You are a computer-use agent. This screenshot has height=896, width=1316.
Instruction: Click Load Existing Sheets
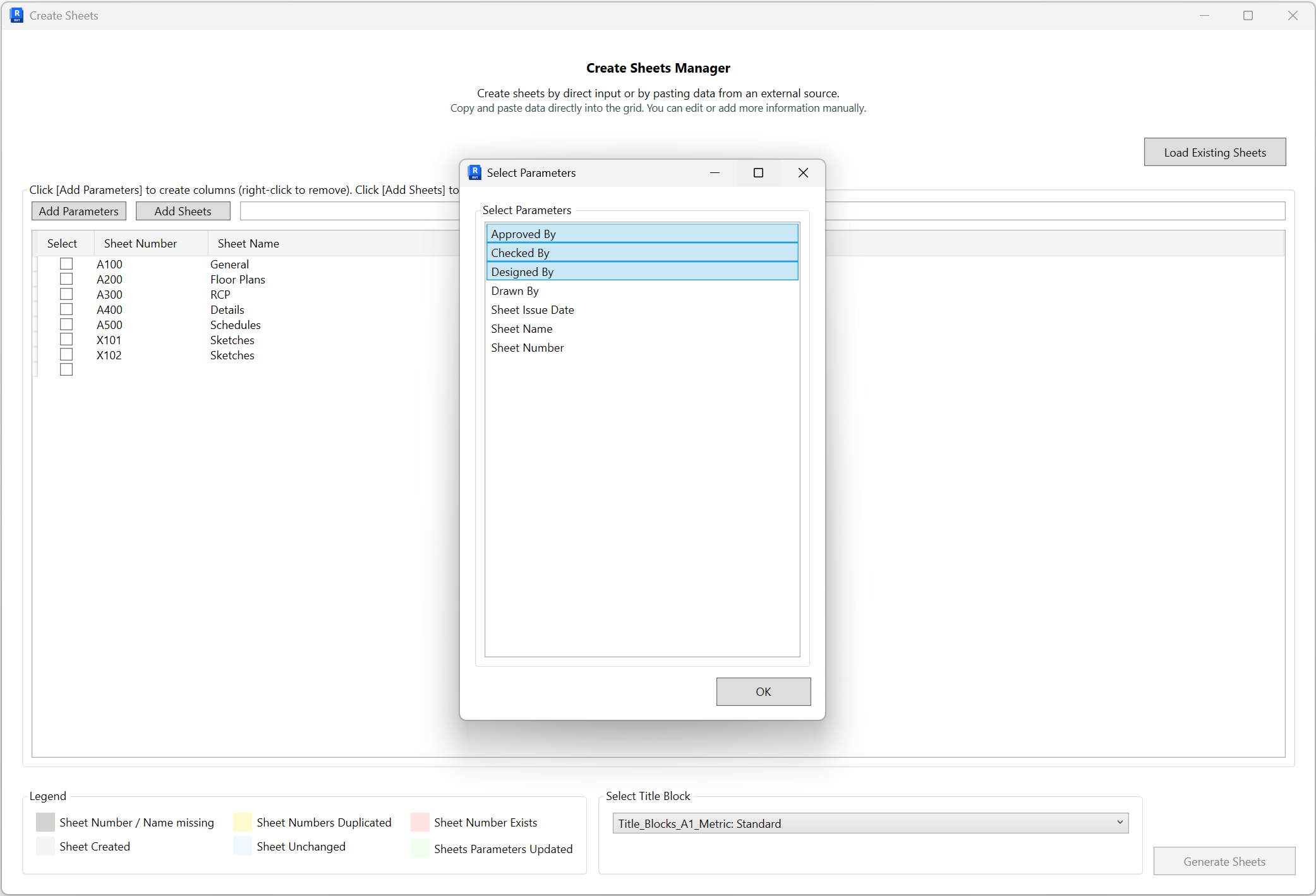pos(1214,152)
